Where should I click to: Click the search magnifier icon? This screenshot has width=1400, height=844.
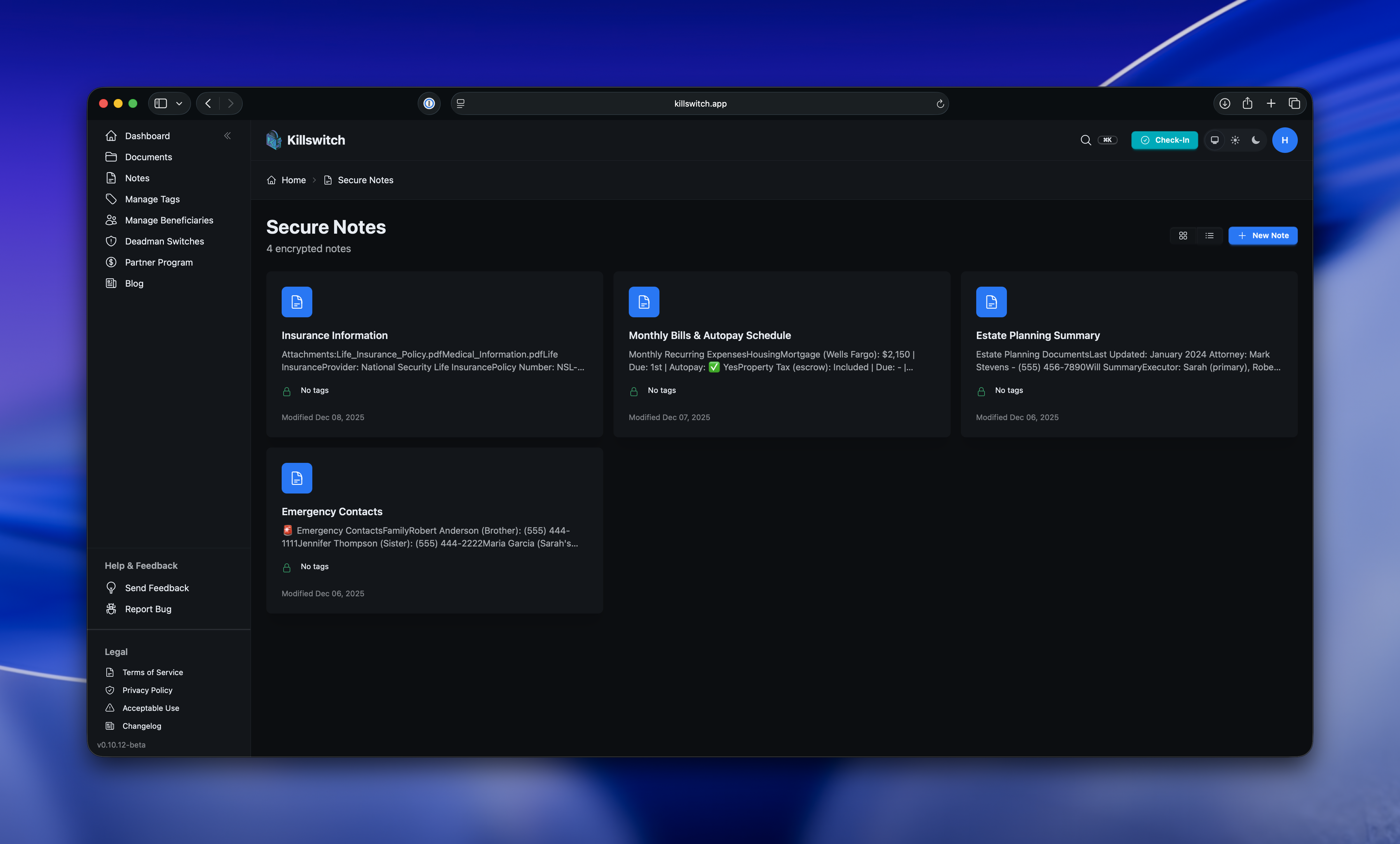(1085, 140)
